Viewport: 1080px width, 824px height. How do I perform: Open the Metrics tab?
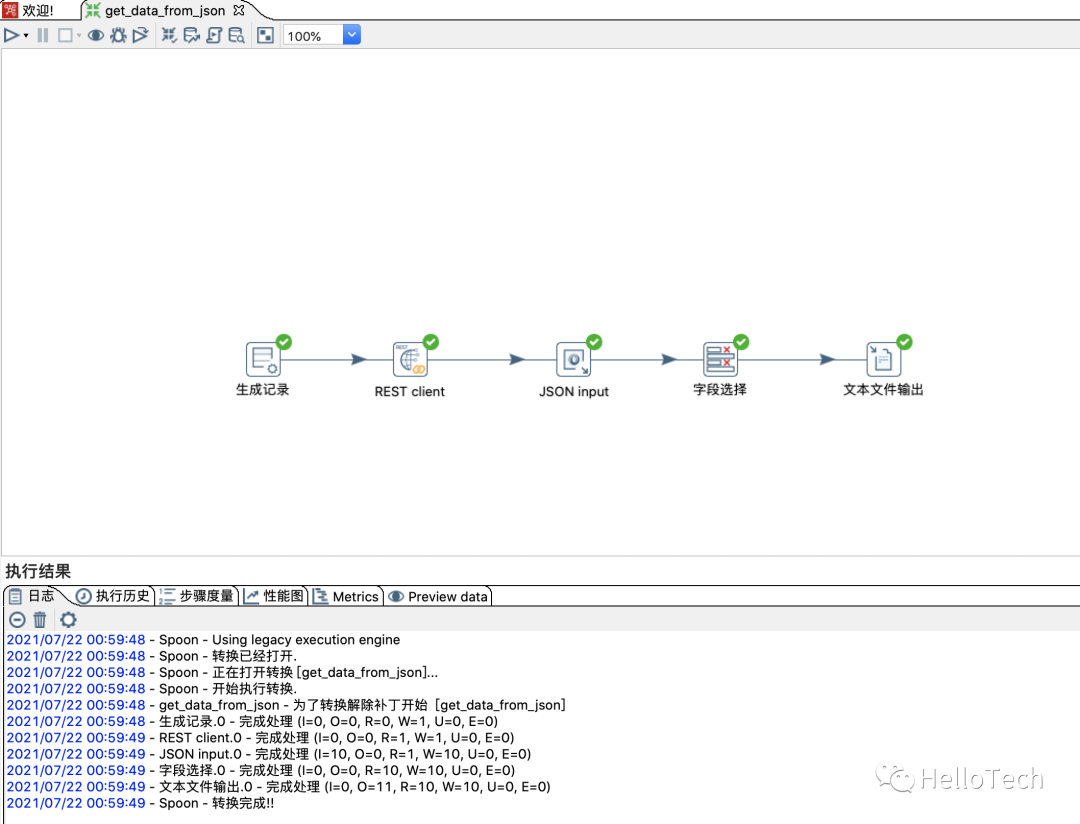tap(346, 597)
